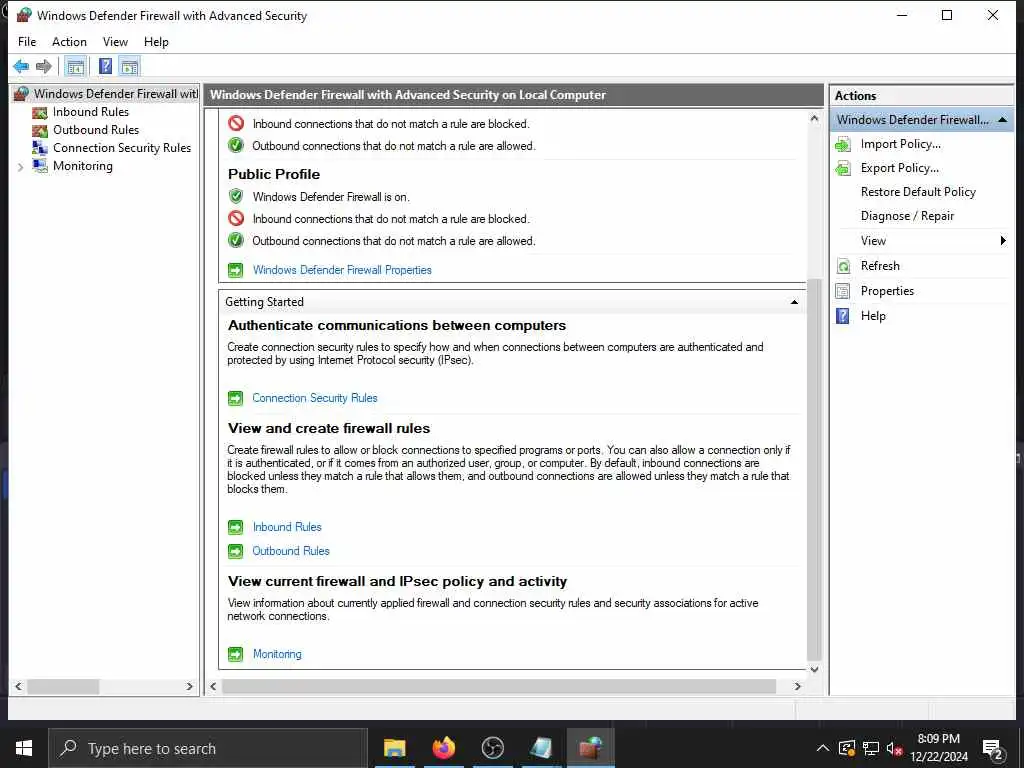Click the firewall root node icon in the tree
Viewport: 1024px width, 768px height.
21,94
